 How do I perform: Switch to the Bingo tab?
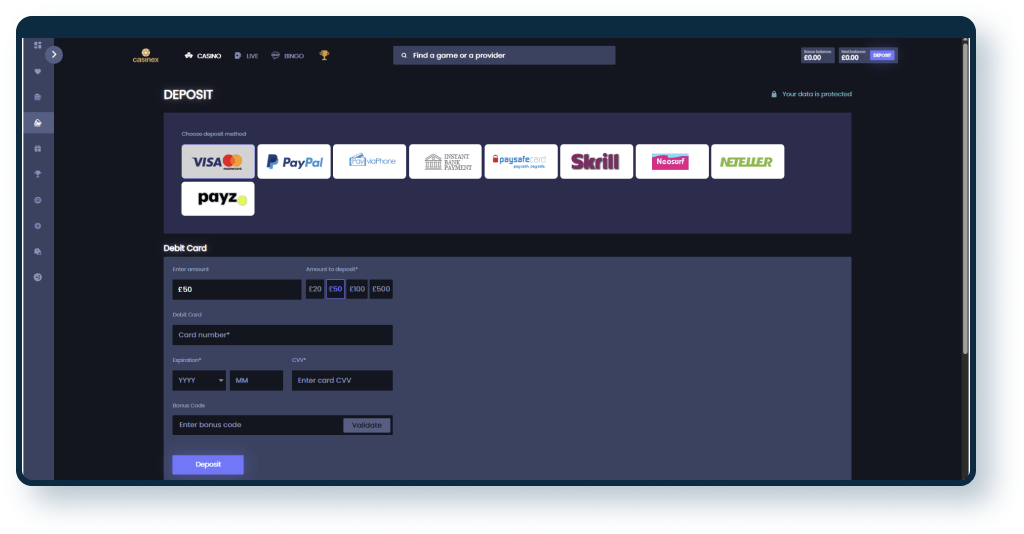288,56
